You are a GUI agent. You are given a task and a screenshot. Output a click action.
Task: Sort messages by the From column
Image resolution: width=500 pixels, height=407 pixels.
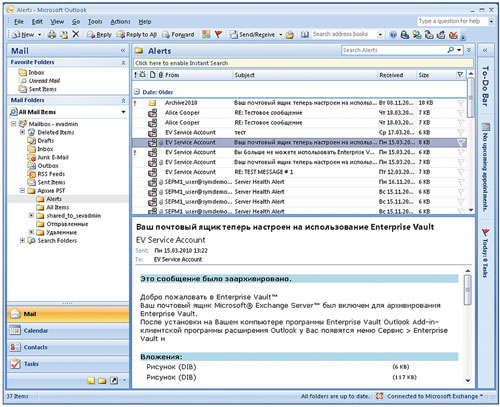(198, 75)
